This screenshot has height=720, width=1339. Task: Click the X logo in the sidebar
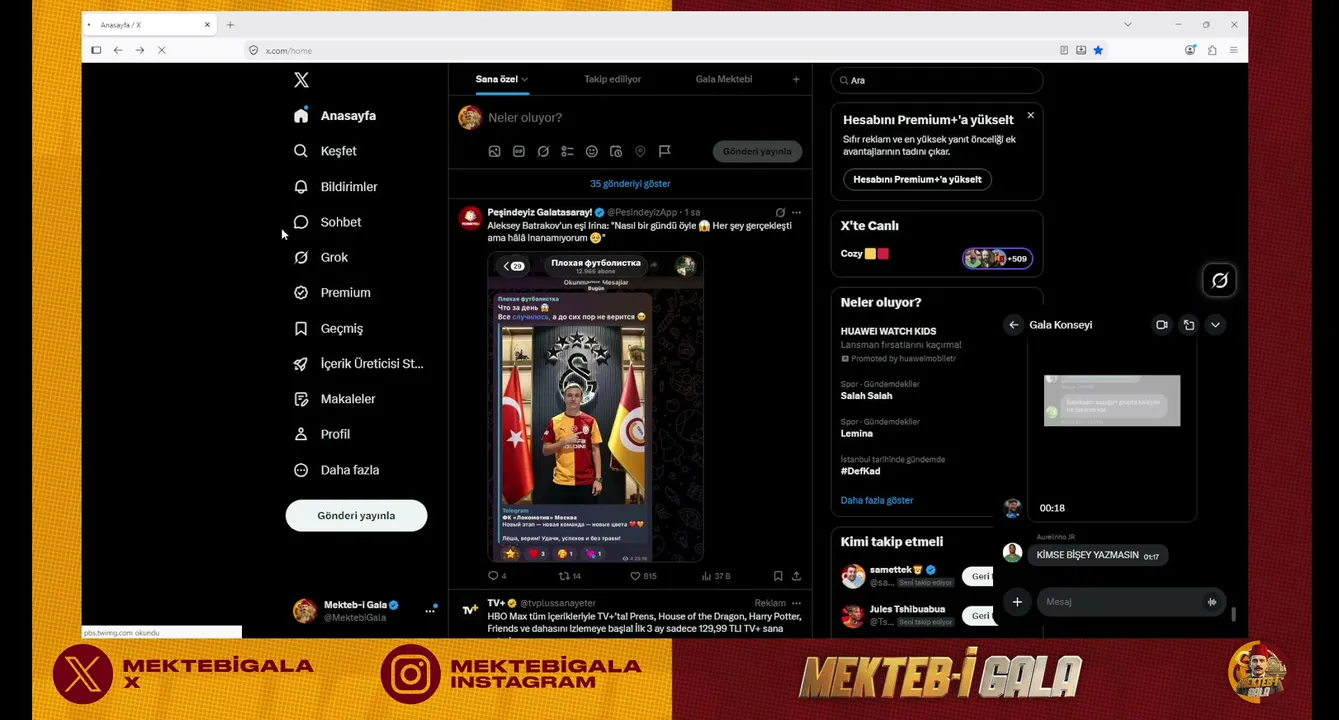(301, 80)
